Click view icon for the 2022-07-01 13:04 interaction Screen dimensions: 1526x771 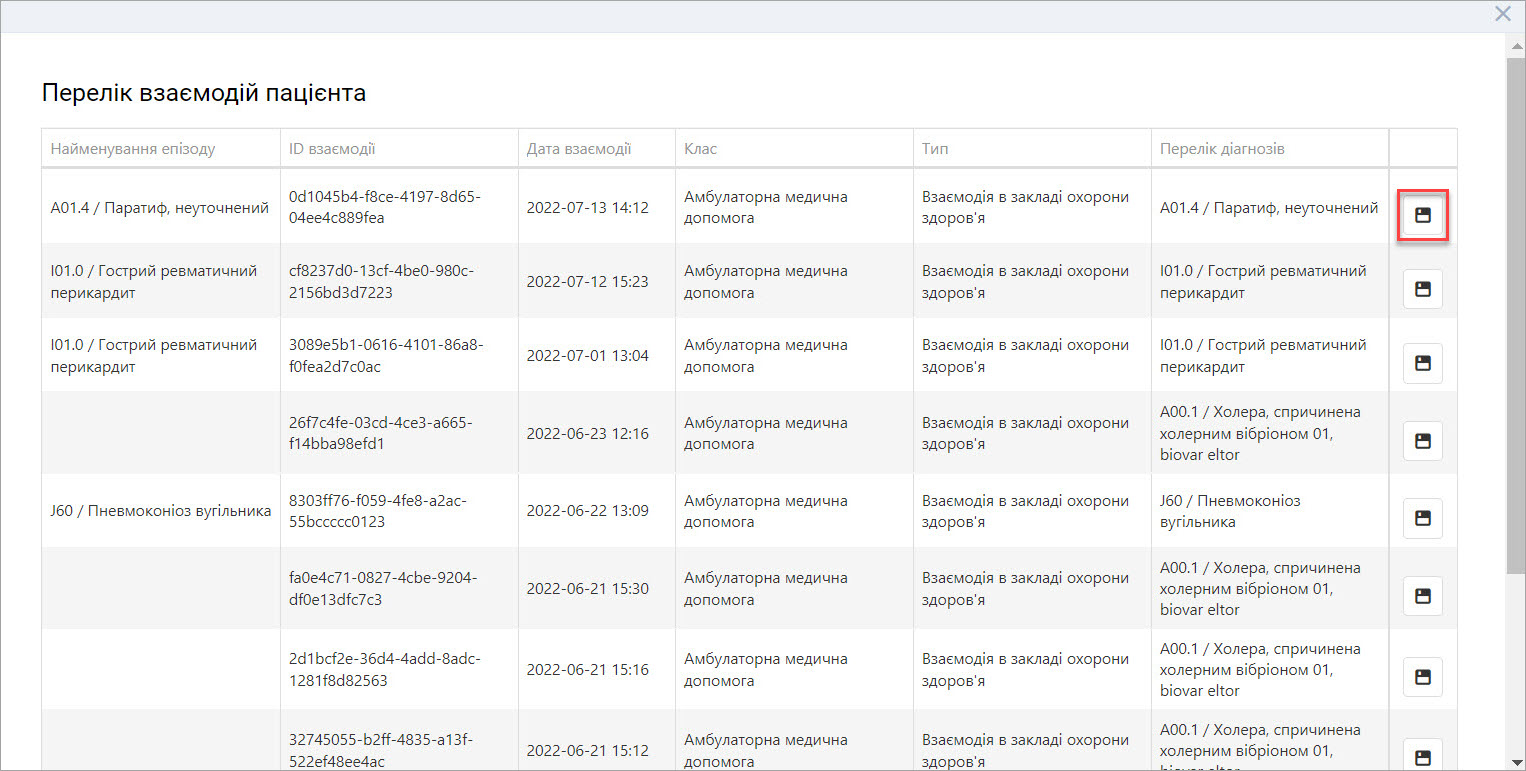[1422, 363]
